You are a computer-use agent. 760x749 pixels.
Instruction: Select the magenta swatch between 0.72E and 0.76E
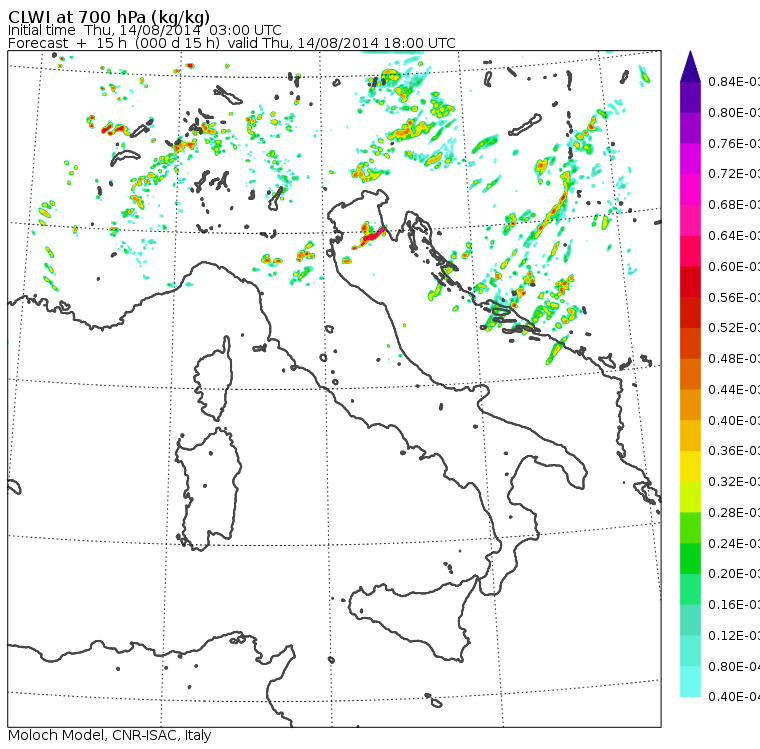690,159
